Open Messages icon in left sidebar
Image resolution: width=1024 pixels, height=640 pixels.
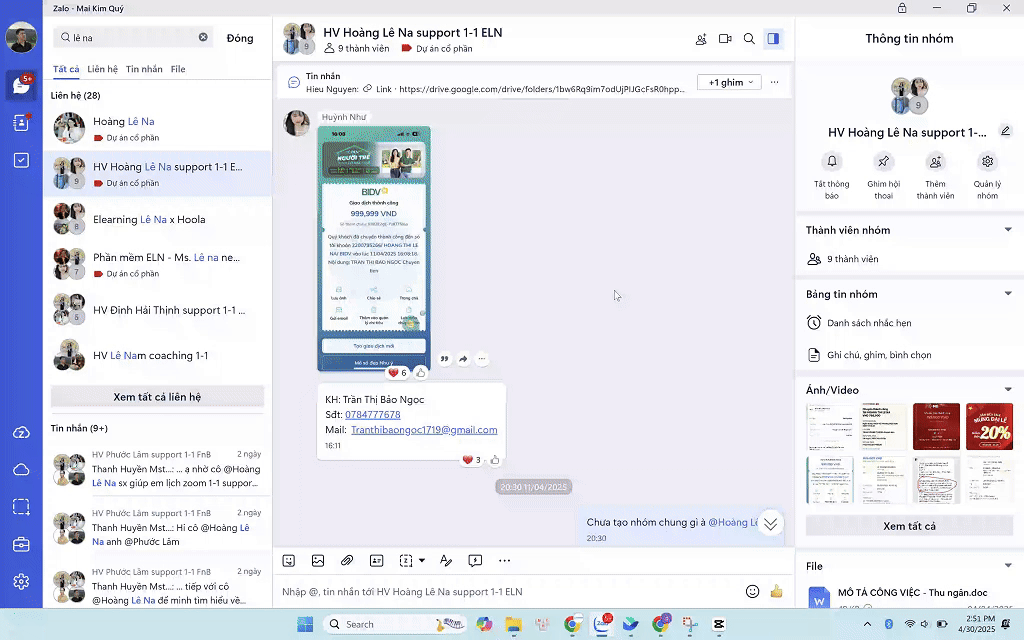tap(21, 85)
